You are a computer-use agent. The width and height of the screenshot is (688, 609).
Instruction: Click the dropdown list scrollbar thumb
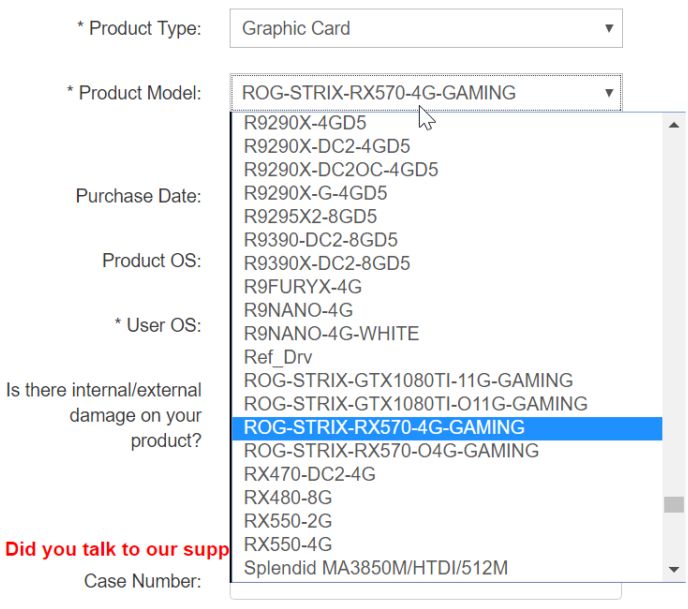click(x=675, y=504)
